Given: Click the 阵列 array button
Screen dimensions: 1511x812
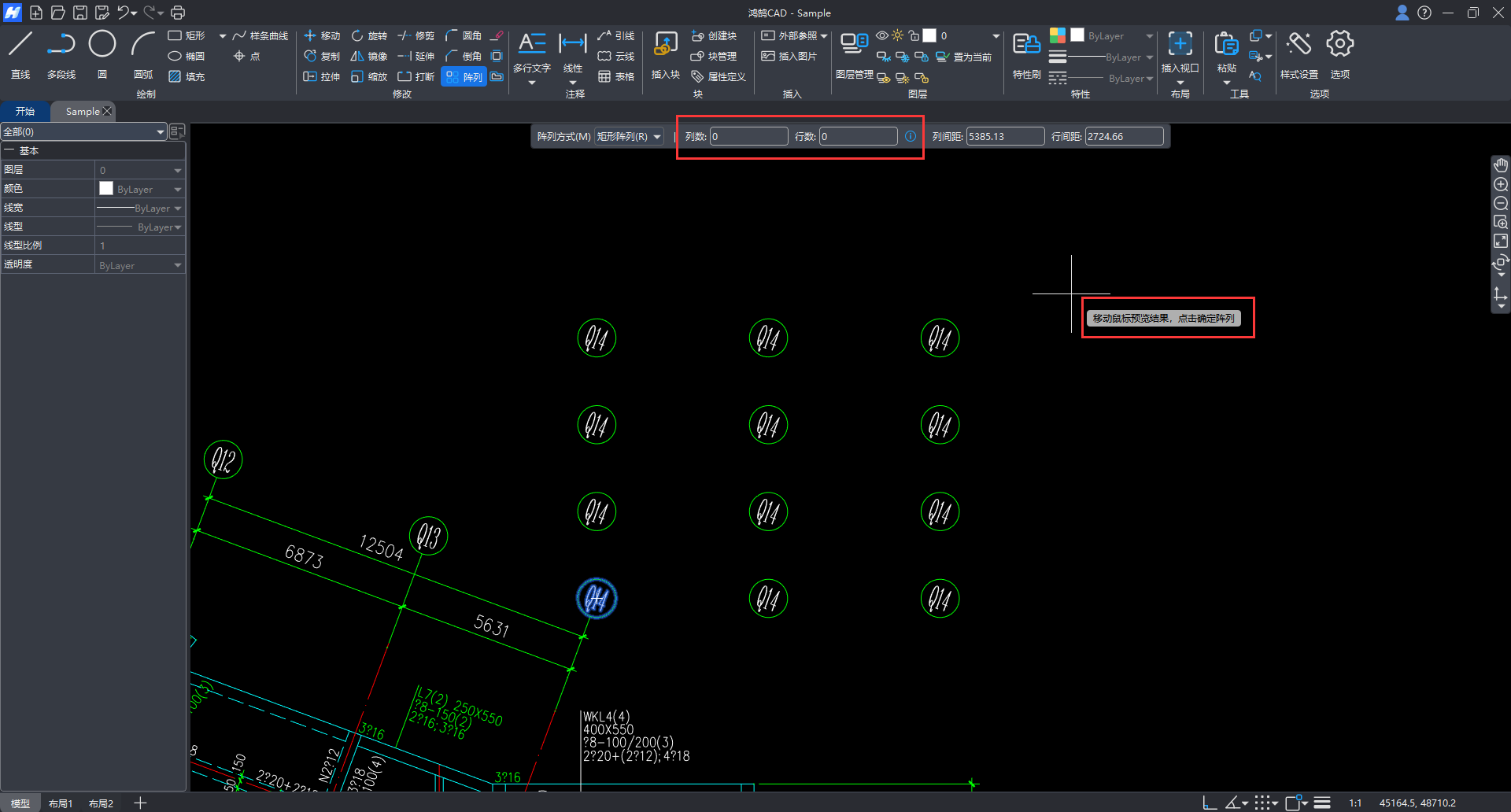Looking at the screenshot, I should tap(464, 77).
